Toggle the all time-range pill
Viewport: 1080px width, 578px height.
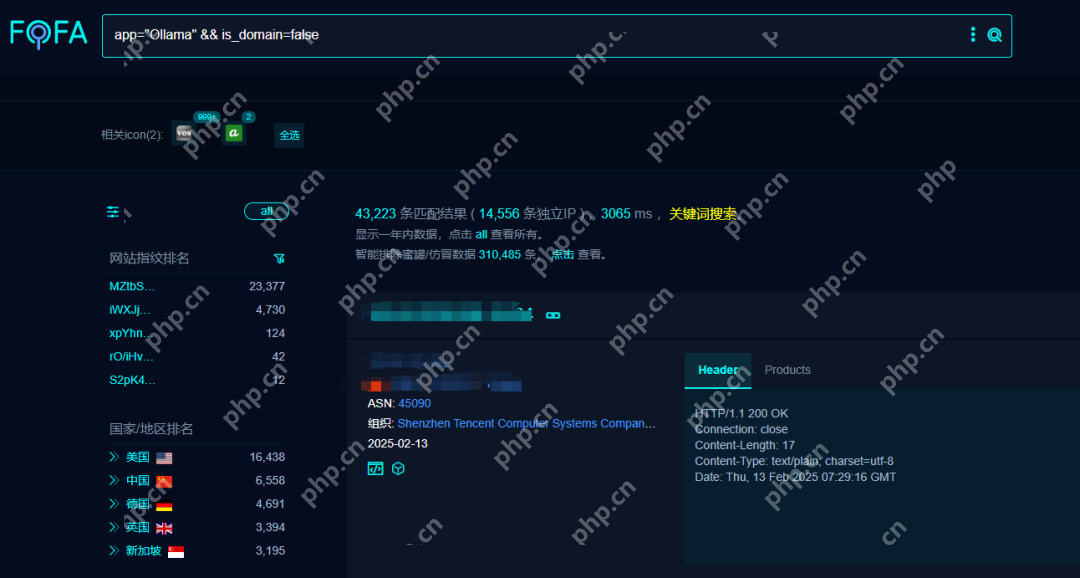[x=266, y=211]
